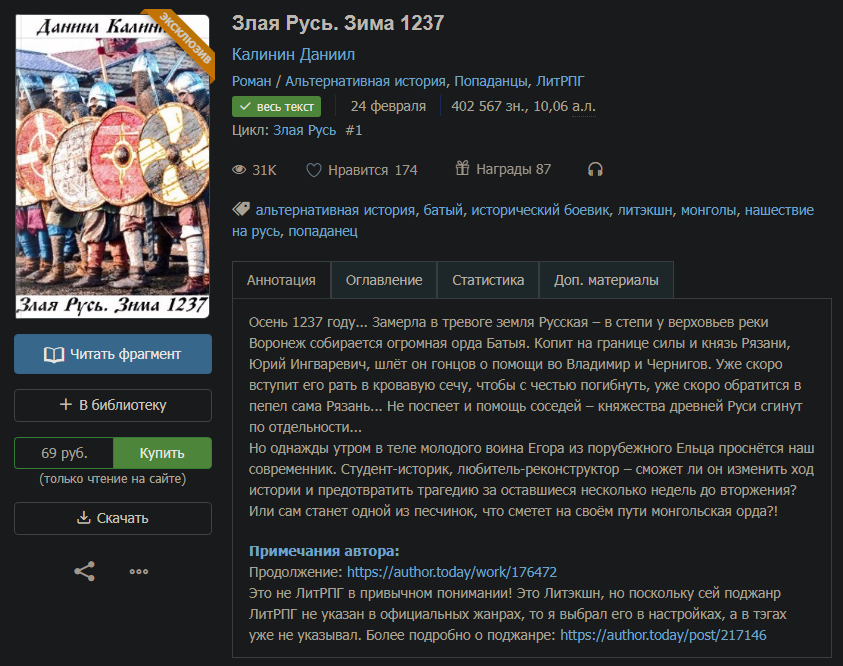Open the Statistics tab
The width and height of the screenshot is (843, 666).
tap(488, 280)
